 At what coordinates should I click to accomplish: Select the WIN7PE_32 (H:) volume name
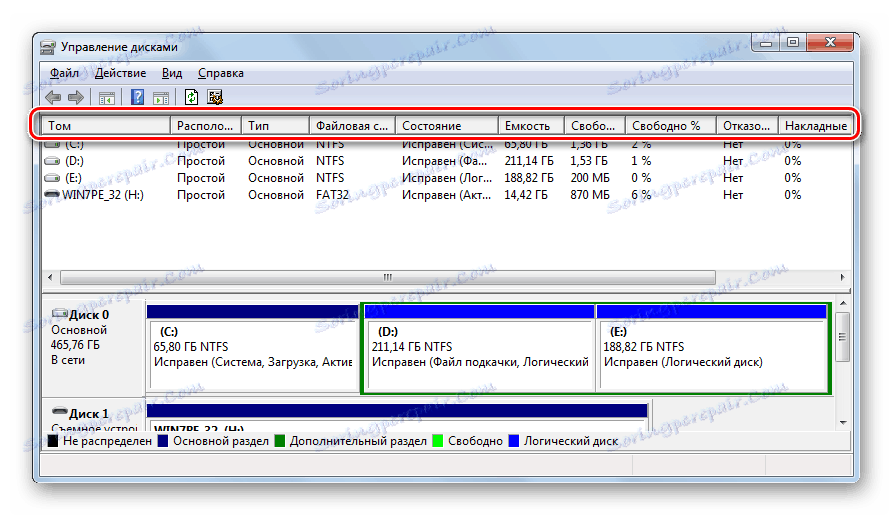click(103, 195)
